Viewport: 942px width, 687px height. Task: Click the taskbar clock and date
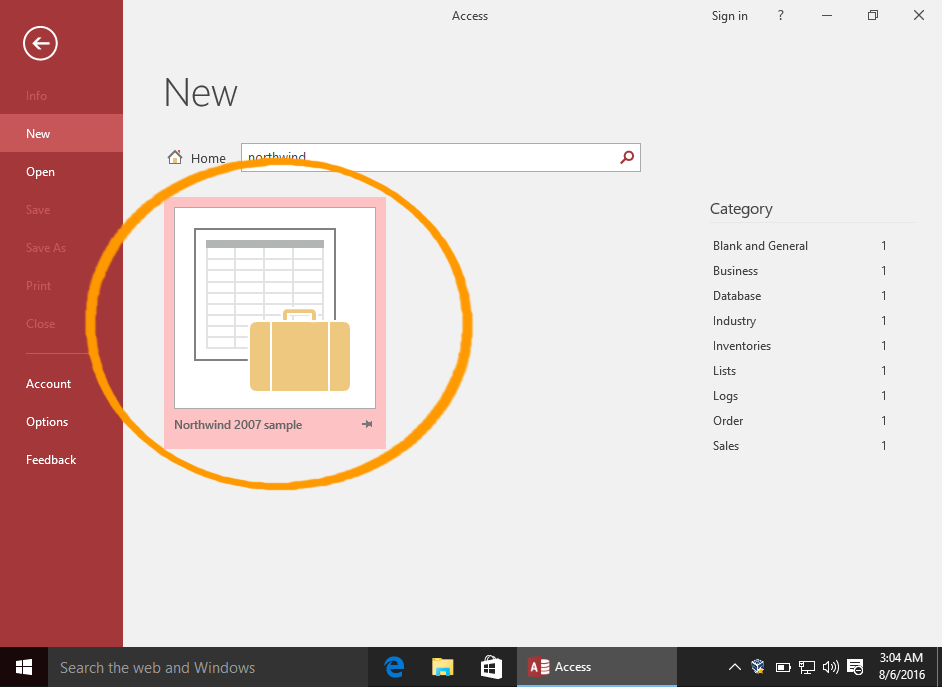click(901, 667)
